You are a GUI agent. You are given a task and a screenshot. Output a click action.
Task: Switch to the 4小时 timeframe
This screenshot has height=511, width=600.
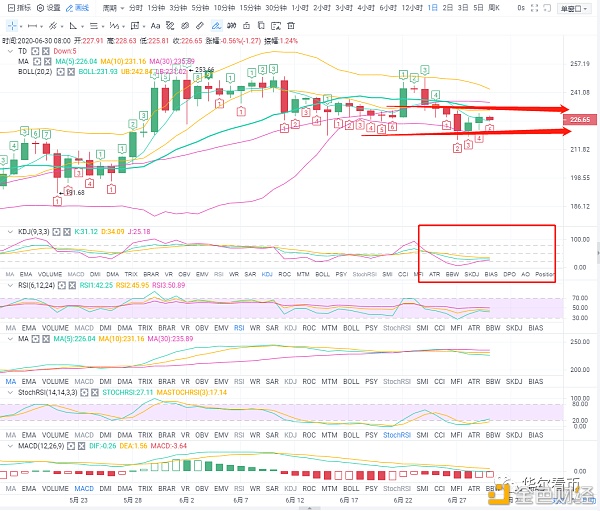click(366, 8)
